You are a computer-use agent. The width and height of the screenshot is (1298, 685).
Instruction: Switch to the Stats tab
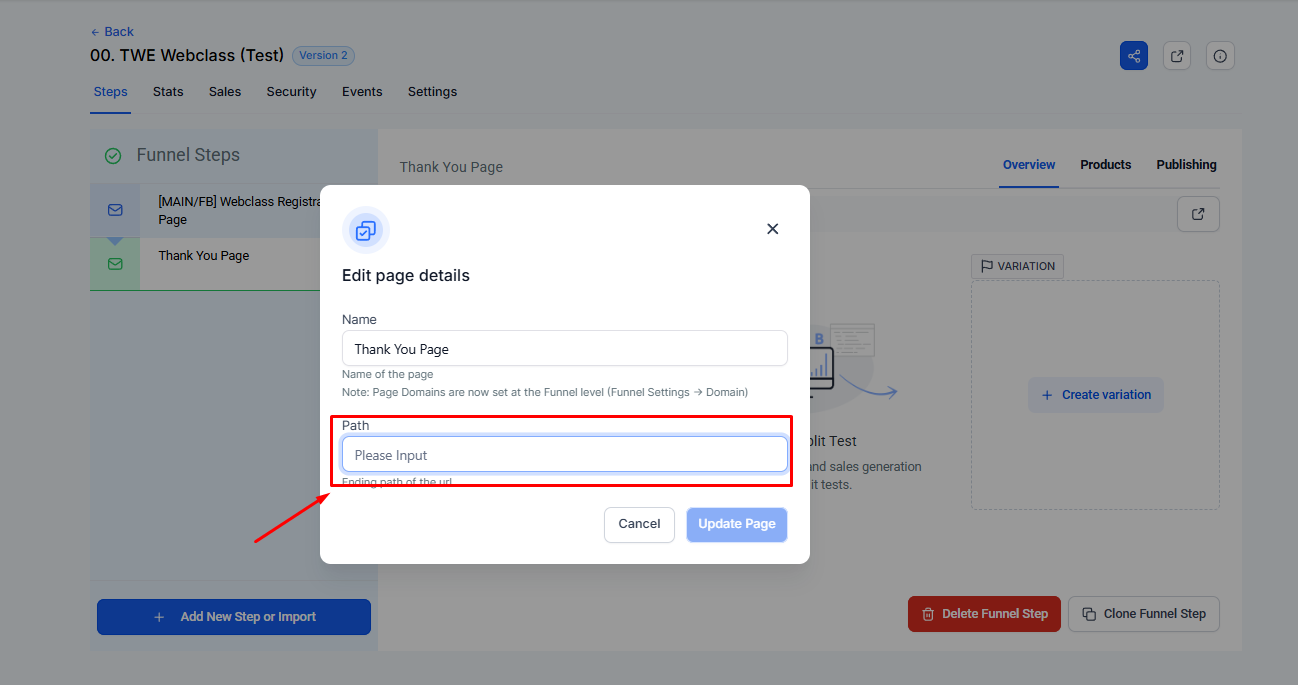click(168, 92)
